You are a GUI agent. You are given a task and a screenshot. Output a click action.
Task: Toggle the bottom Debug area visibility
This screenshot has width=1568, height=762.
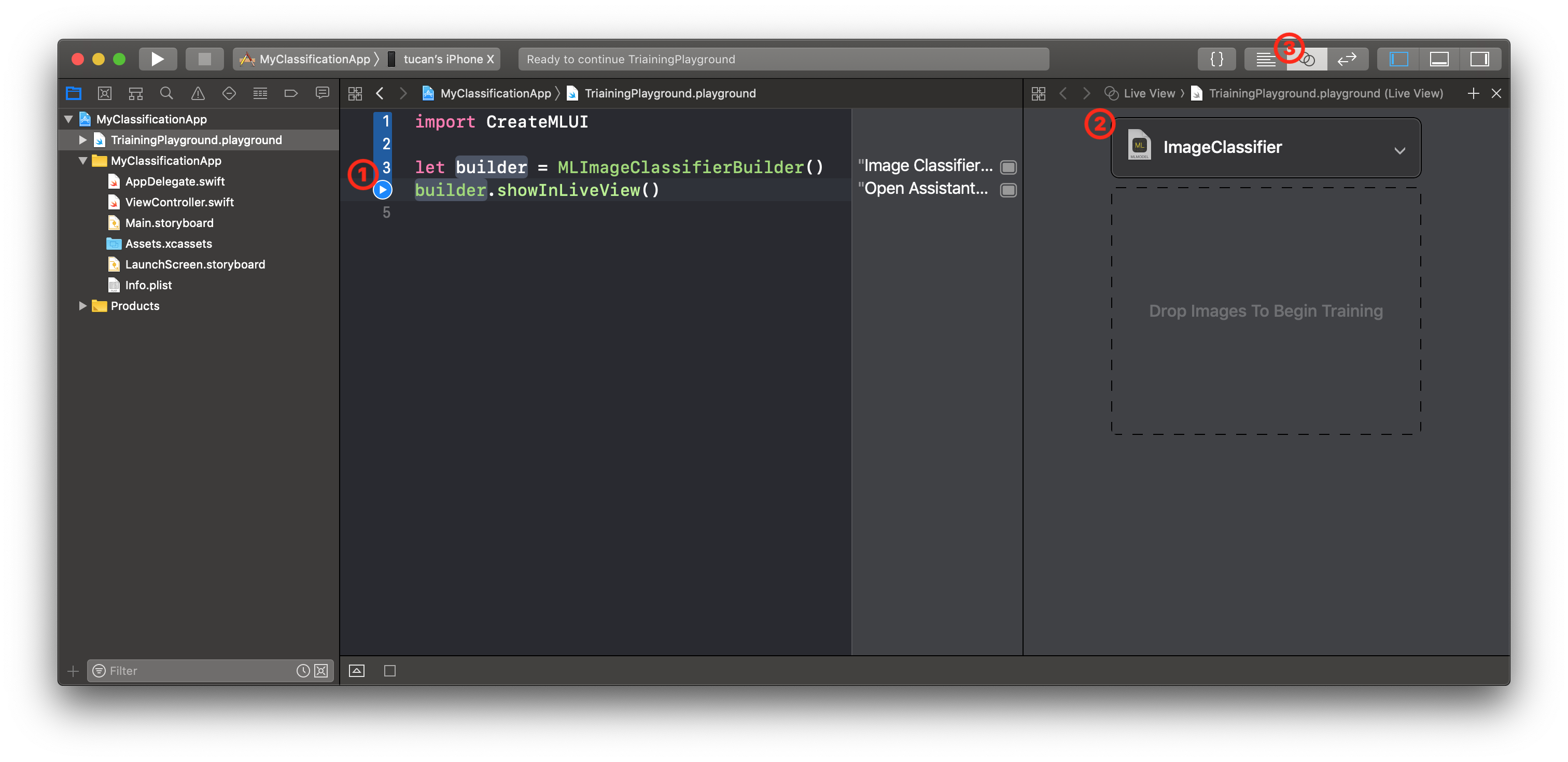[x=1439, y=59]
